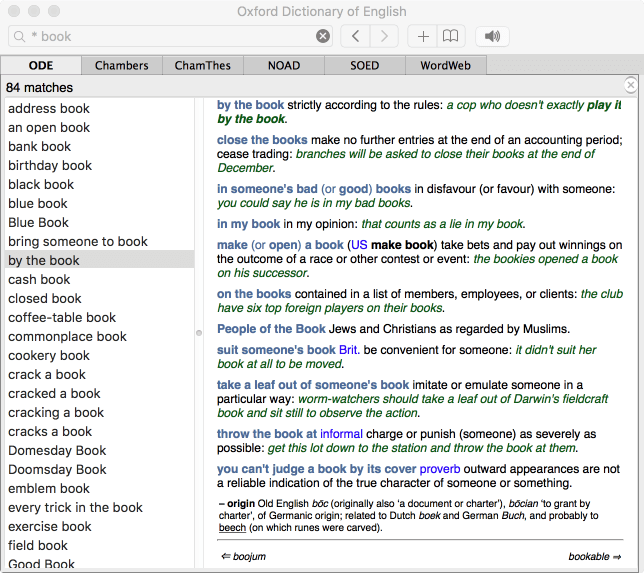
Task: Go back to previous entry
Action: coord(356,36)
